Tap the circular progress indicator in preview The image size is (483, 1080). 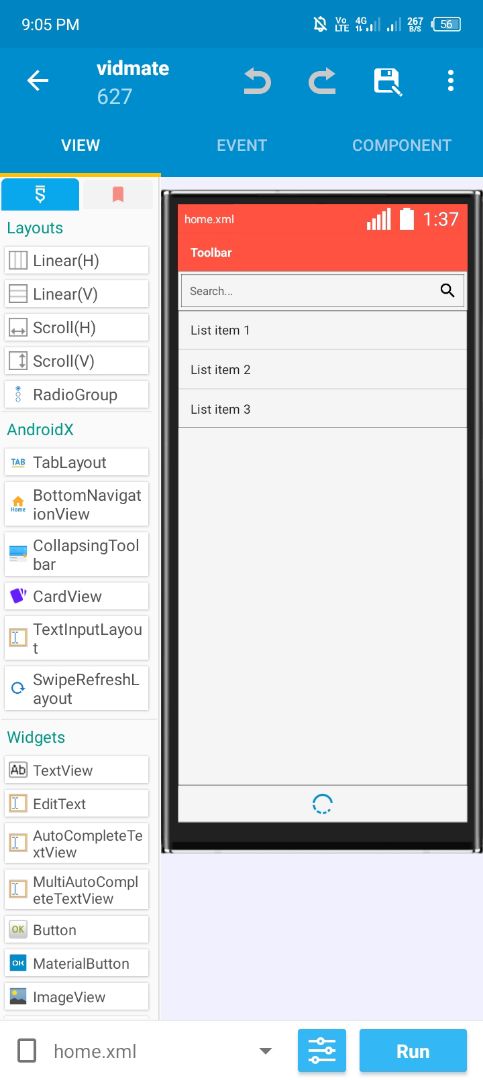point(322,804)
